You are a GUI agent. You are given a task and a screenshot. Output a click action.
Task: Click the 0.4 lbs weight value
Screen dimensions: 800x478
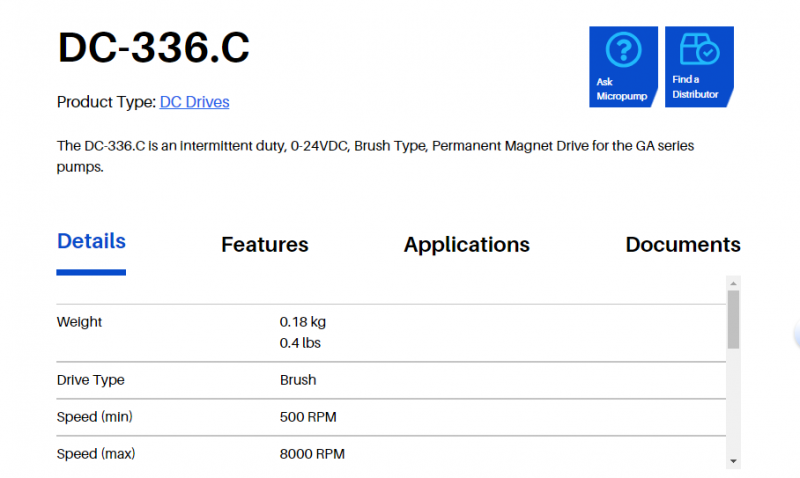(x=300, y=343)
